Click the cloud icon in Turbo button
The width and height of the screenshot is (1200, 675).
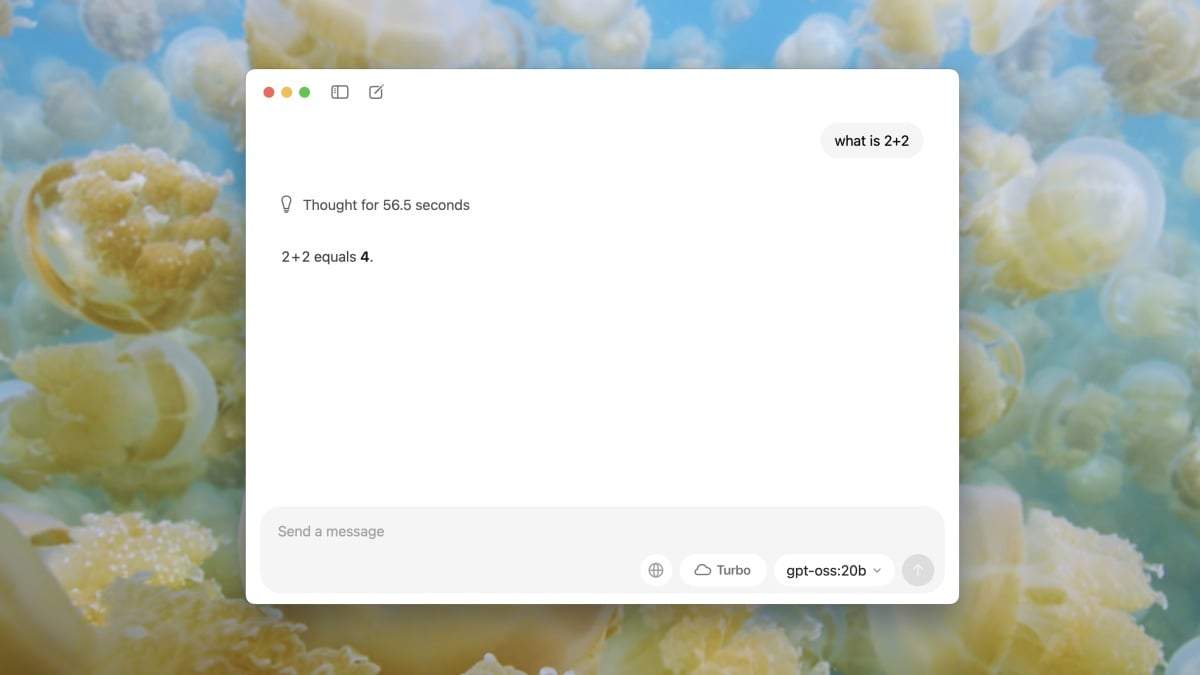703,570
